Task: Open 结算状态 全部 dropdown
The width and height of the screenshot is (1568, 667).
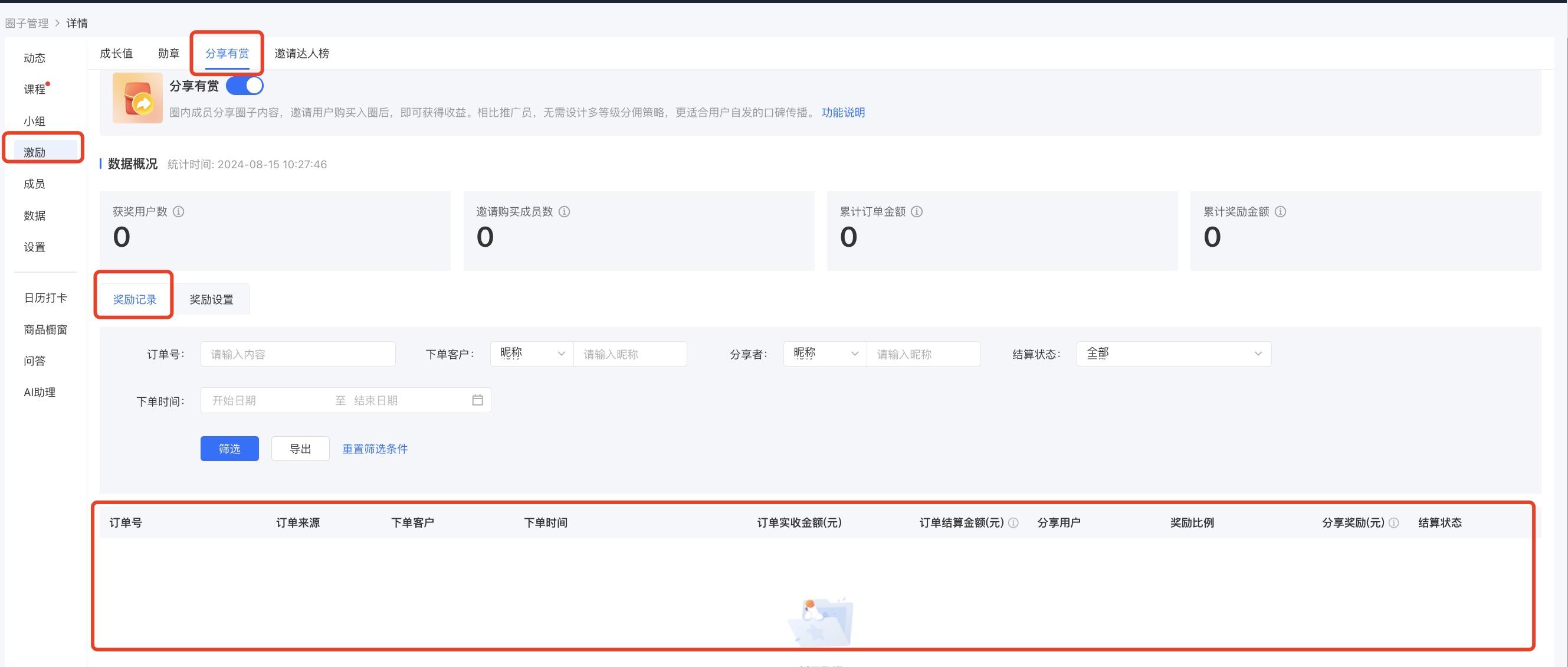Action: pyautogui.click(x=1173, y=354)
